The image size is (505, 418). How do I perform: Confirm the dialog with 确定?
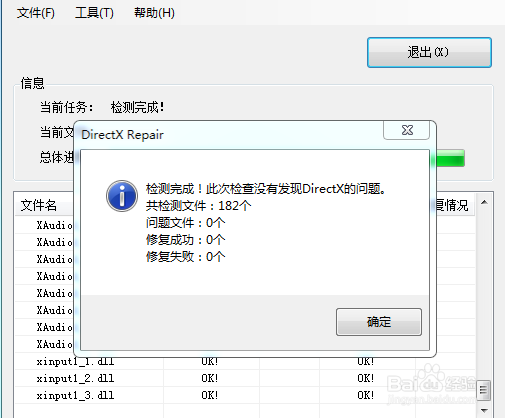coord(379,322)
